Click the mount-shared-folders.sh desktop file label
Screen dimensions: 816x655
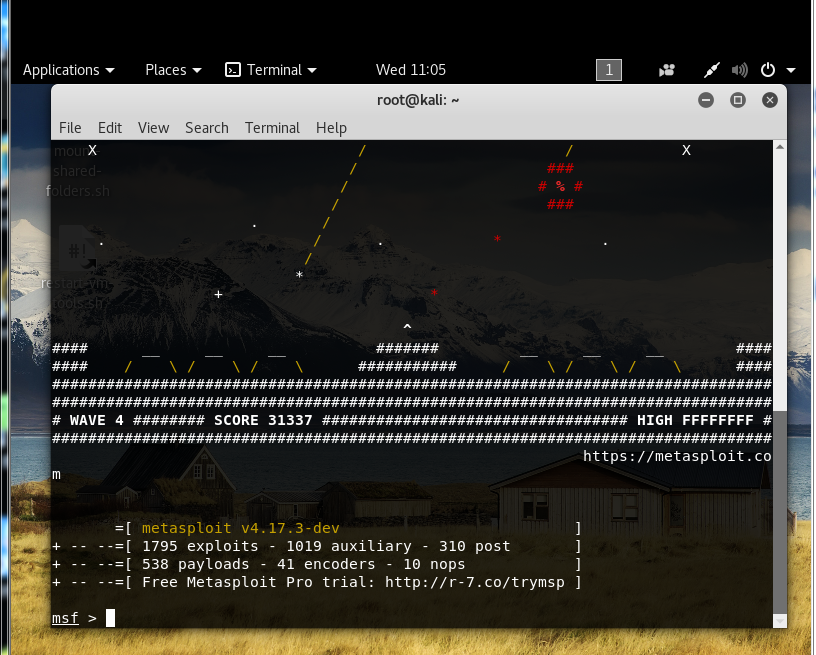click(77, 171)
